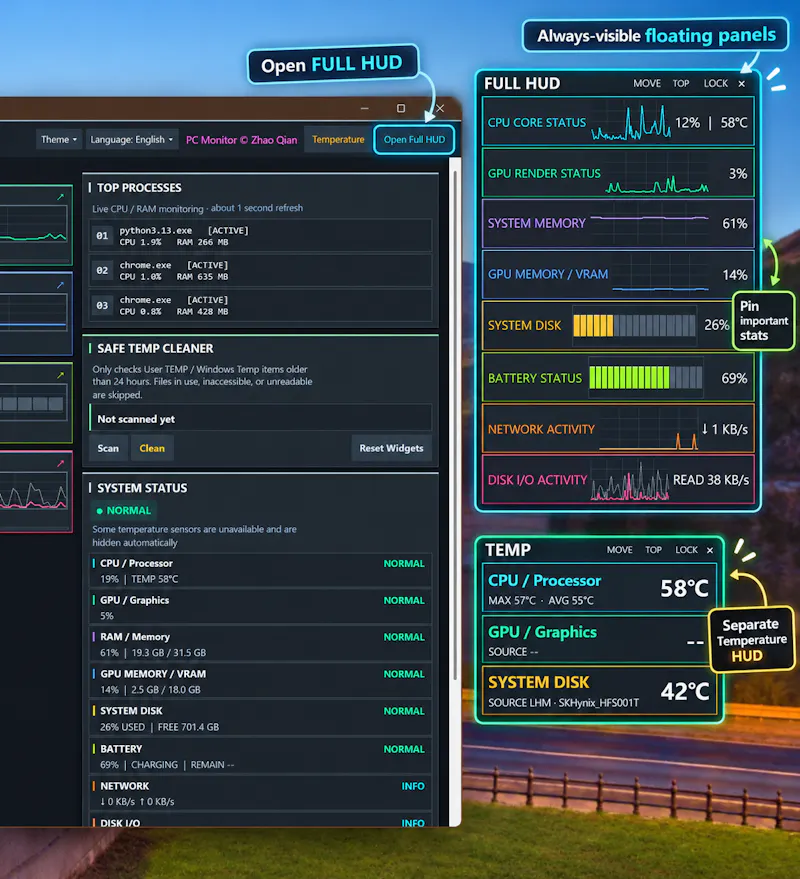The height and width of the screenshot is (879, 800).
Task: Click the GPU MEMORY / VRAM 14% widget in HUD
Action: pyautogui.click(x=618, y=274)
